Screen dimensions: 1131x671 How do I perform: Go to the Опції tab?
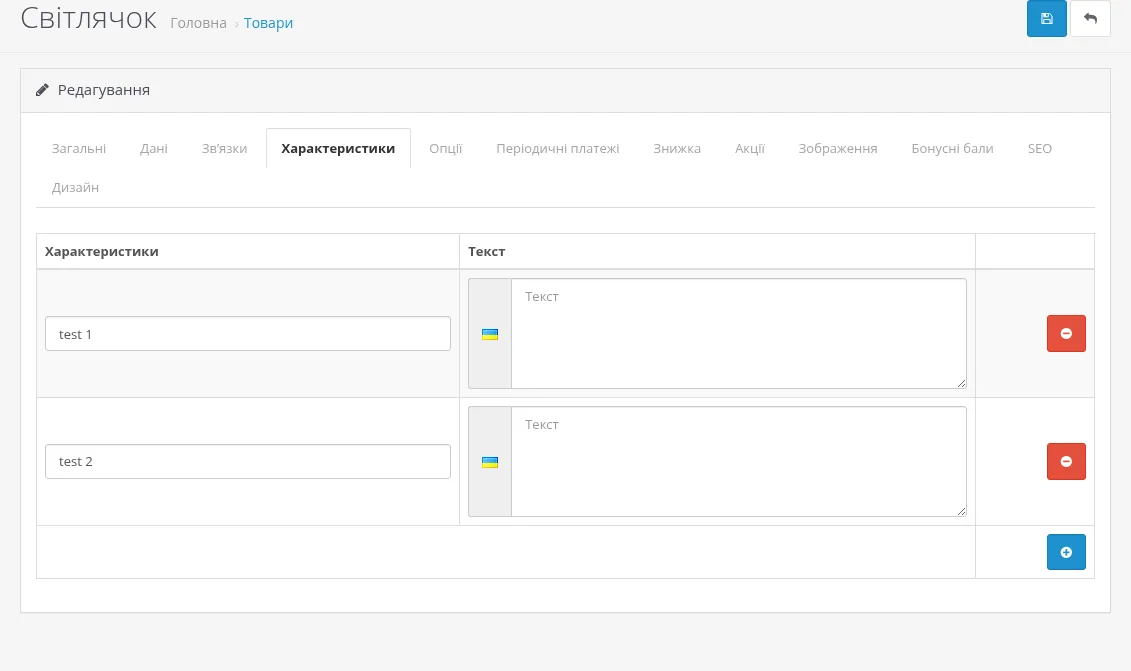(445, 149)
